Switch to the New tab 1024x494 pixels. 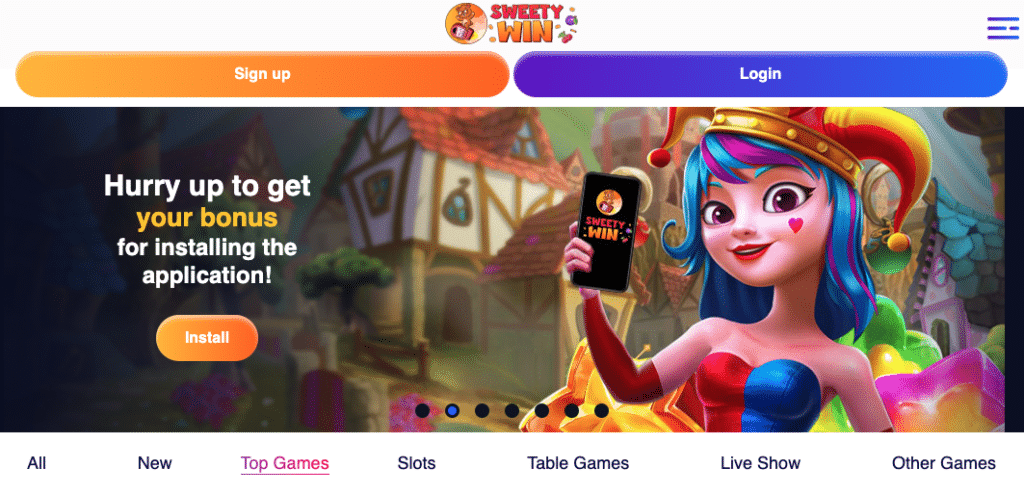[x=155, y=463]
